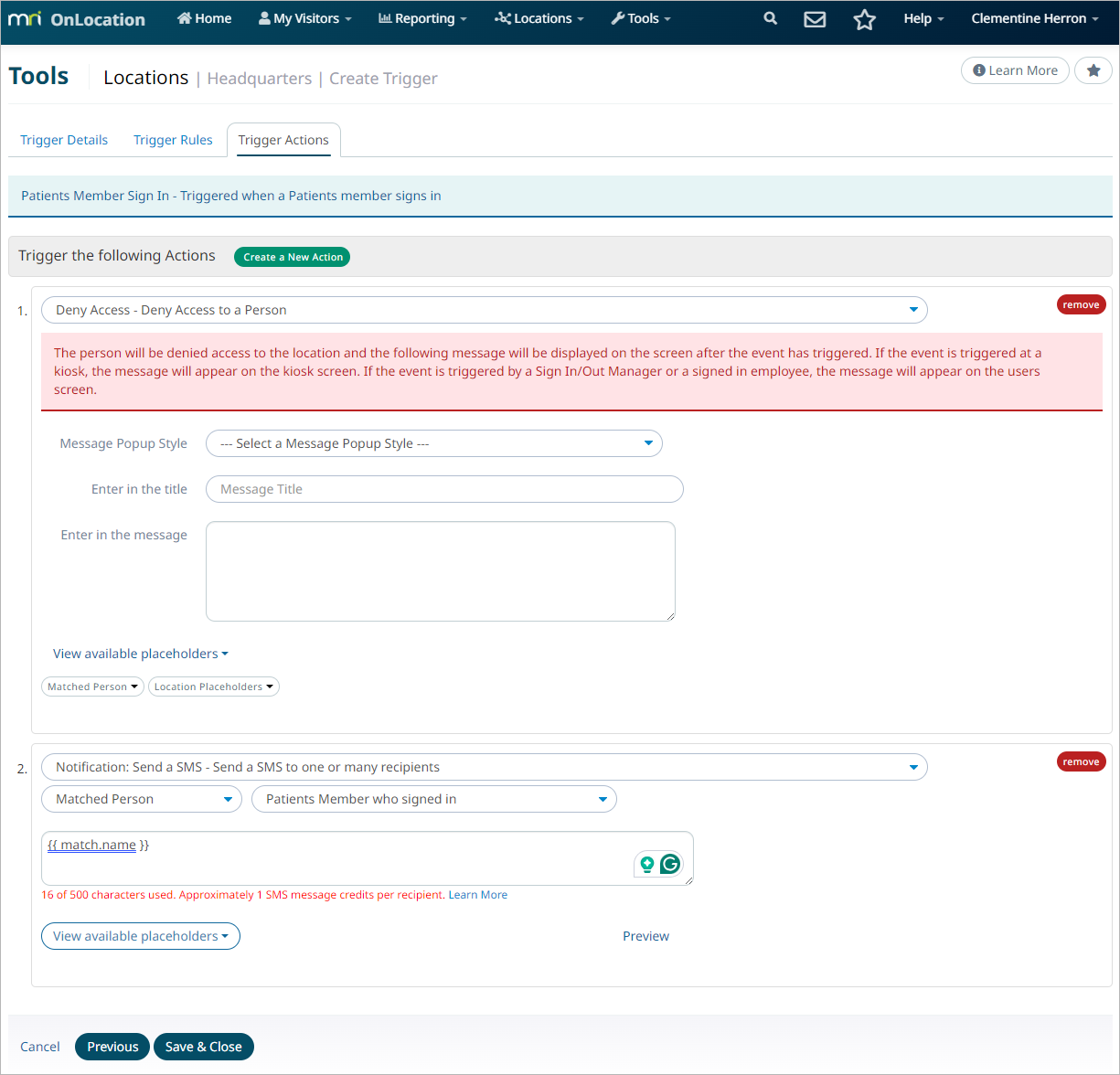
Task: Click Create Trigger breadcrumb text
Action: pos(383,79)
